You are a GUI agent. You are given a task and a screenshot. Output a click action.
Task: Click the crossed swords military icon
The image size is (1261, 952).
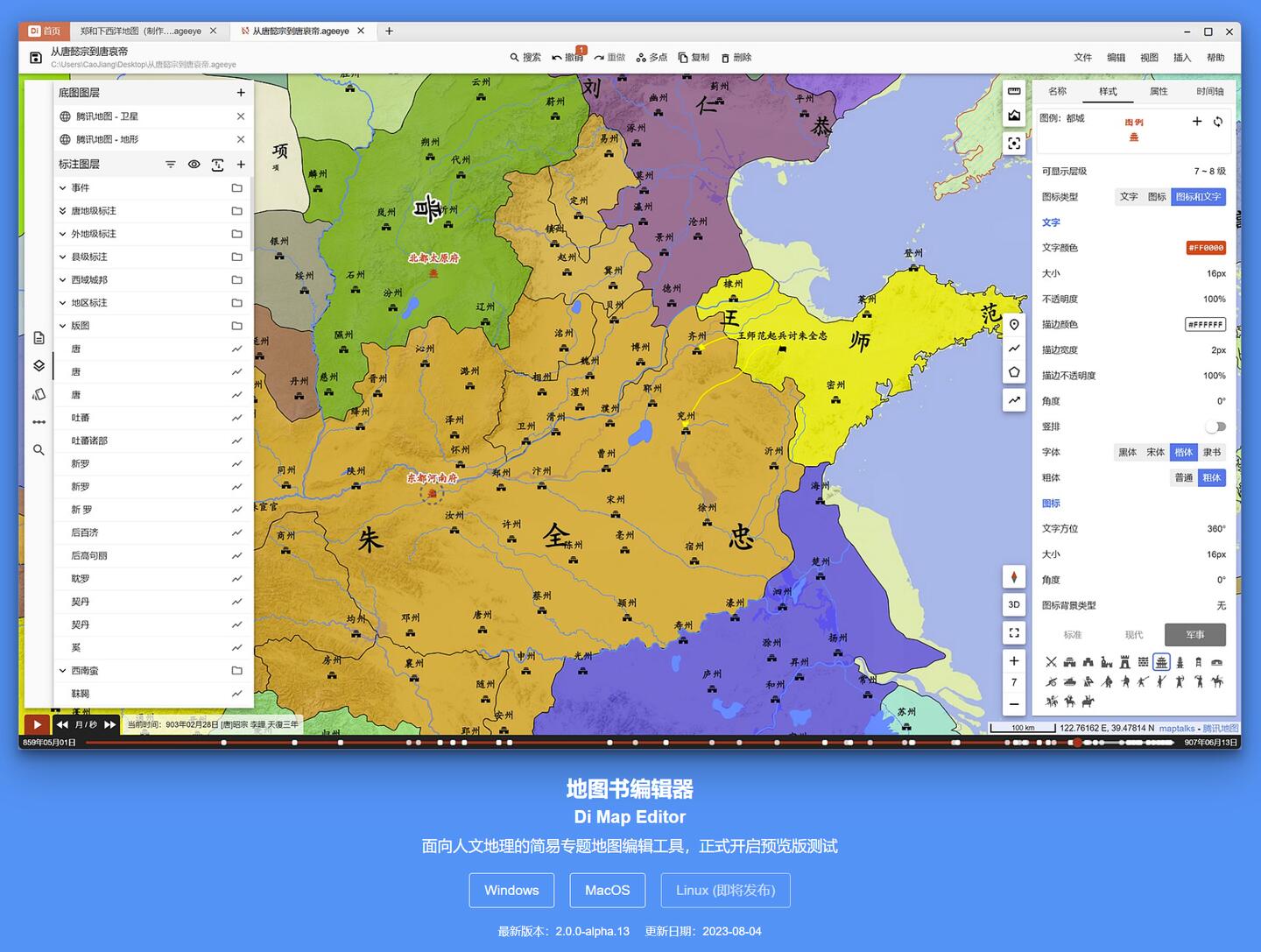(x=1051, y=662)
